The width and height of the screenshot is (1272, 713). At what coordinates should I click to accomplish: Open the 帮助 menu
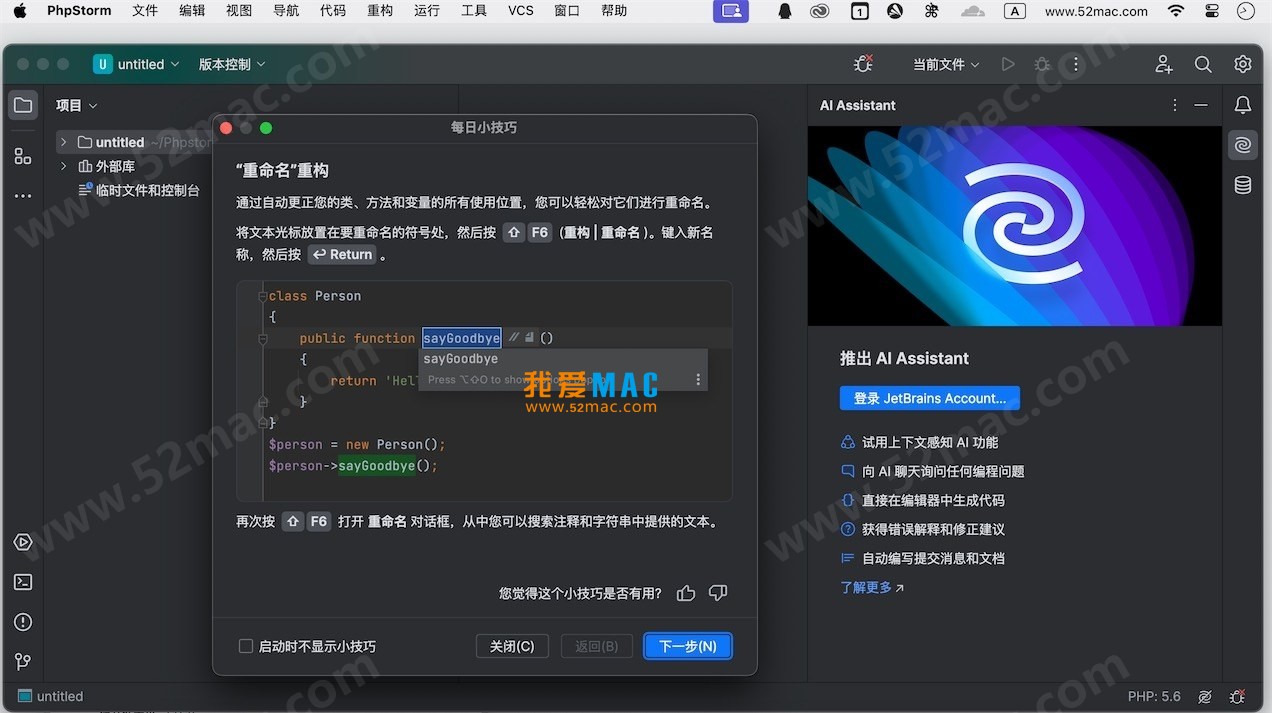(x=614, y=11)
